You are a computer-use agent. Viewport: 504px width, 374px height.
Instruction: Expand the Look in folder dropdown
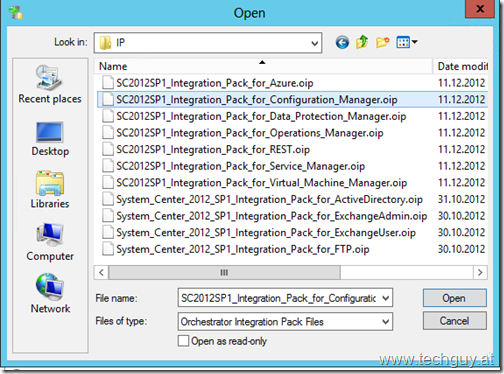(314, 43)
